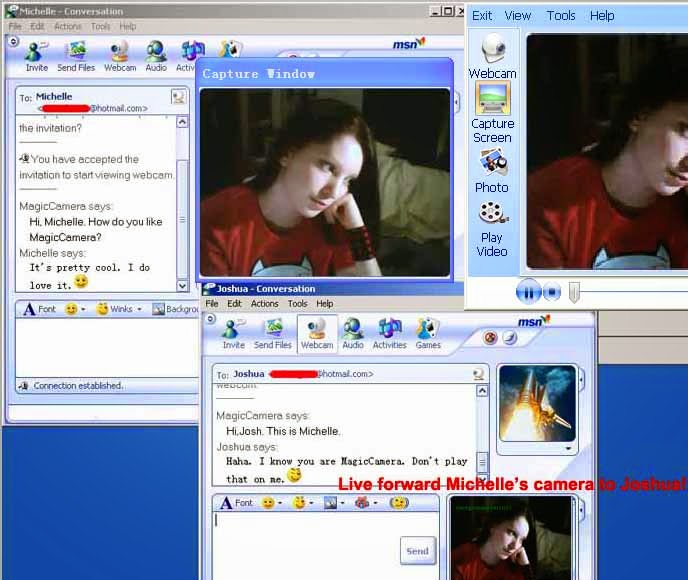The image size is (688, 580).
Task: Click scroll up arrow in Joshua chat history
Action: [x=482, y=390]
